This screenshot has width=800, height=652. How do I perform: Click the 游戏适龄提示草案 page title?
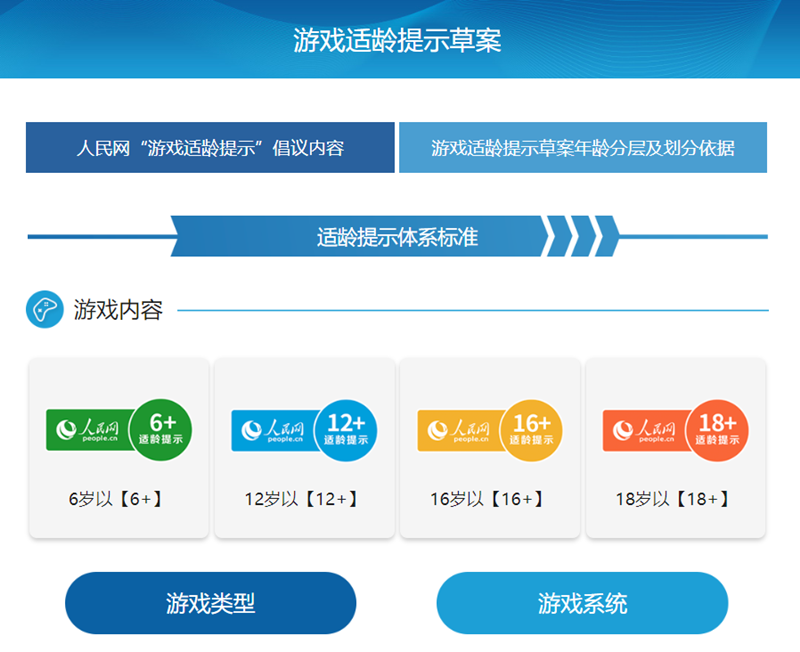tap(397, 41)
